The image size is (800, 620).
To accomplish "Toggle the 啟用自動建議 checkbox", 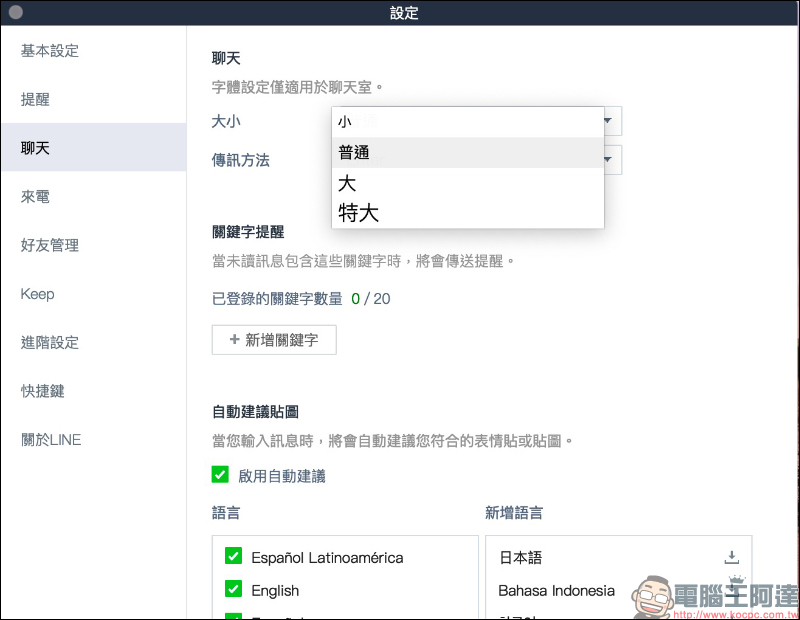I will (220, 474).
